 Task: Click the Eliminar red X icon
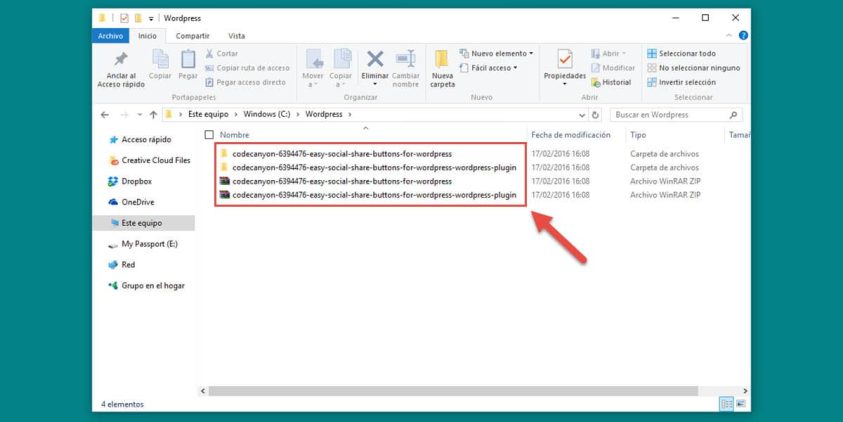coord(375,59)
